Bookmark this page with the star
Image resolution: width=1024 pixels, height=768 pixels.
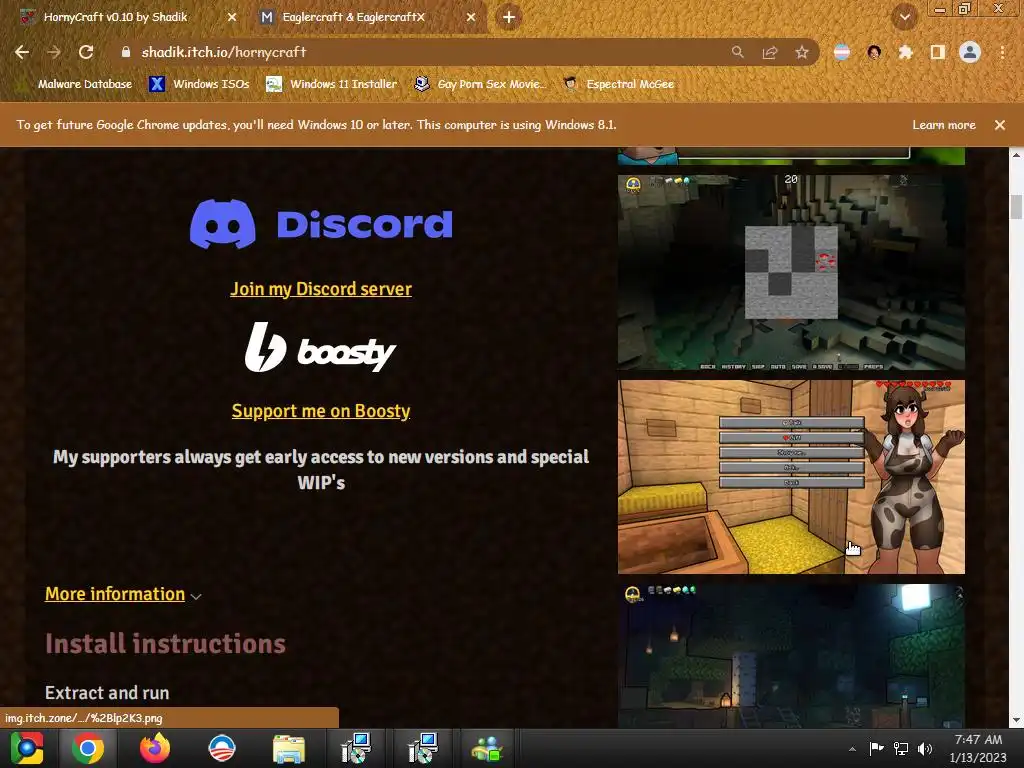click(802, 52)
